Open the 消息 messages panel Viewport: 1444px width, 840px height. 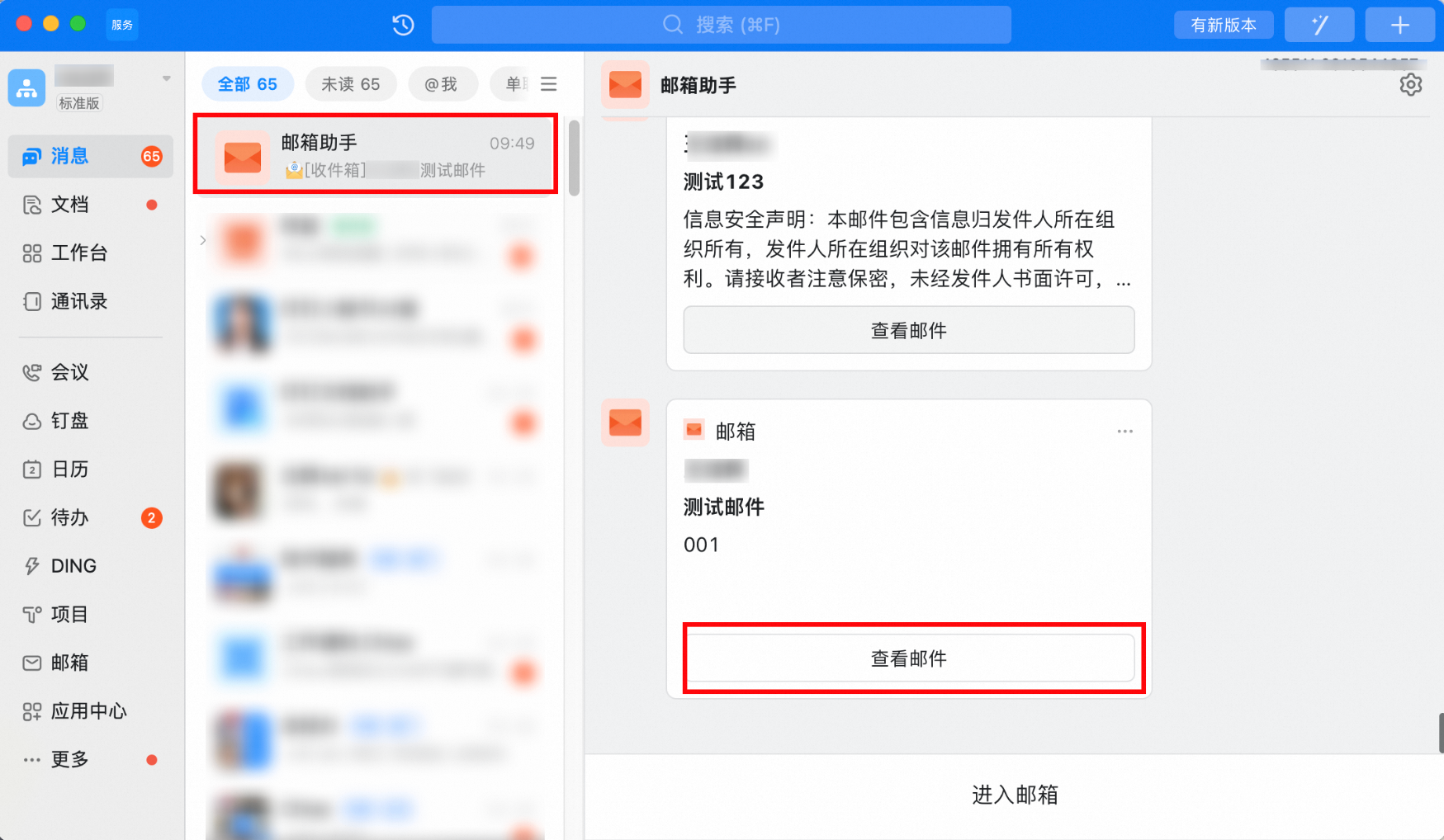click(x=70, y=156)
